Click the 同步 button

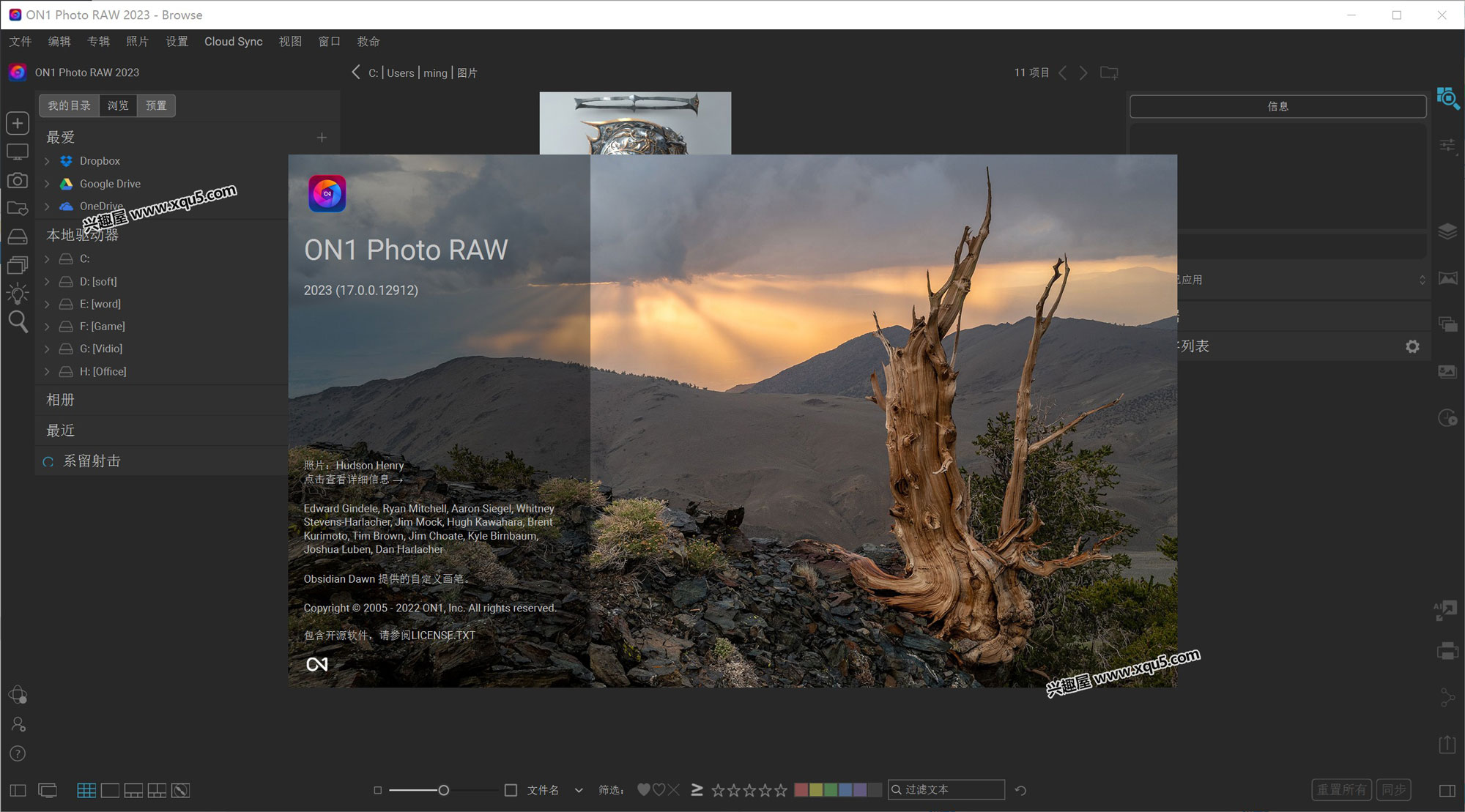1393,790
